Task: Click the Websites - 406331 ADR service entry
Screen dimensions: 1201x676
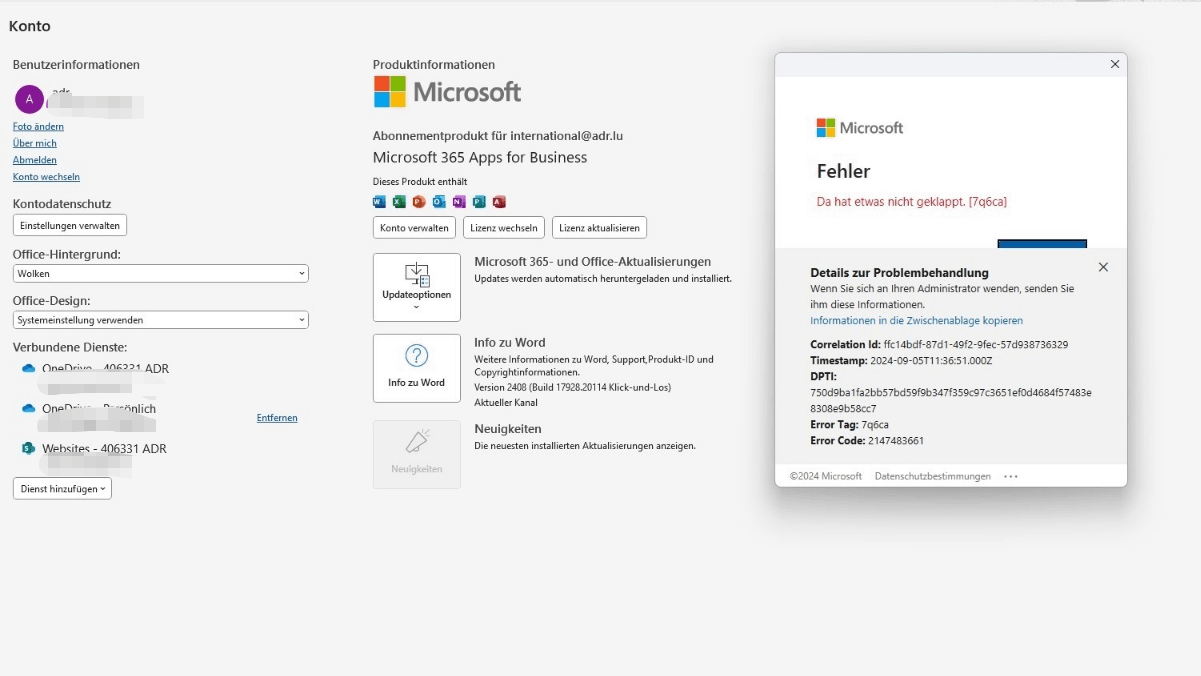Action: (x=104, y=449)
